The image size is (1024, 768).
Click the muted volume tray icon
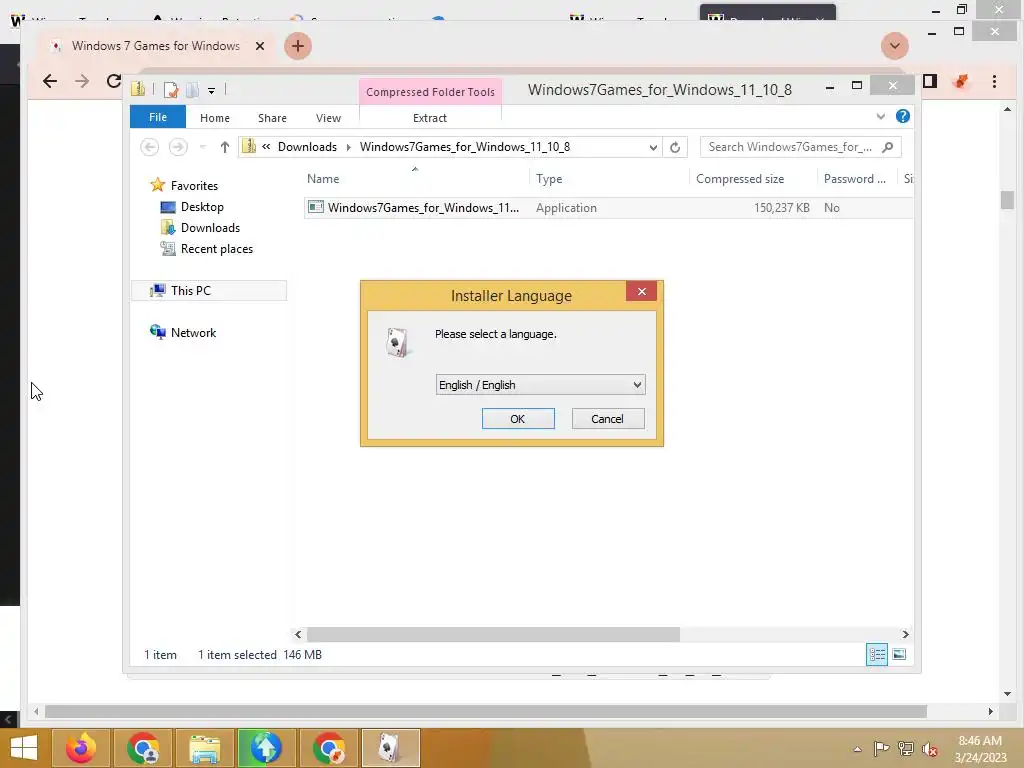coord(930,749)
